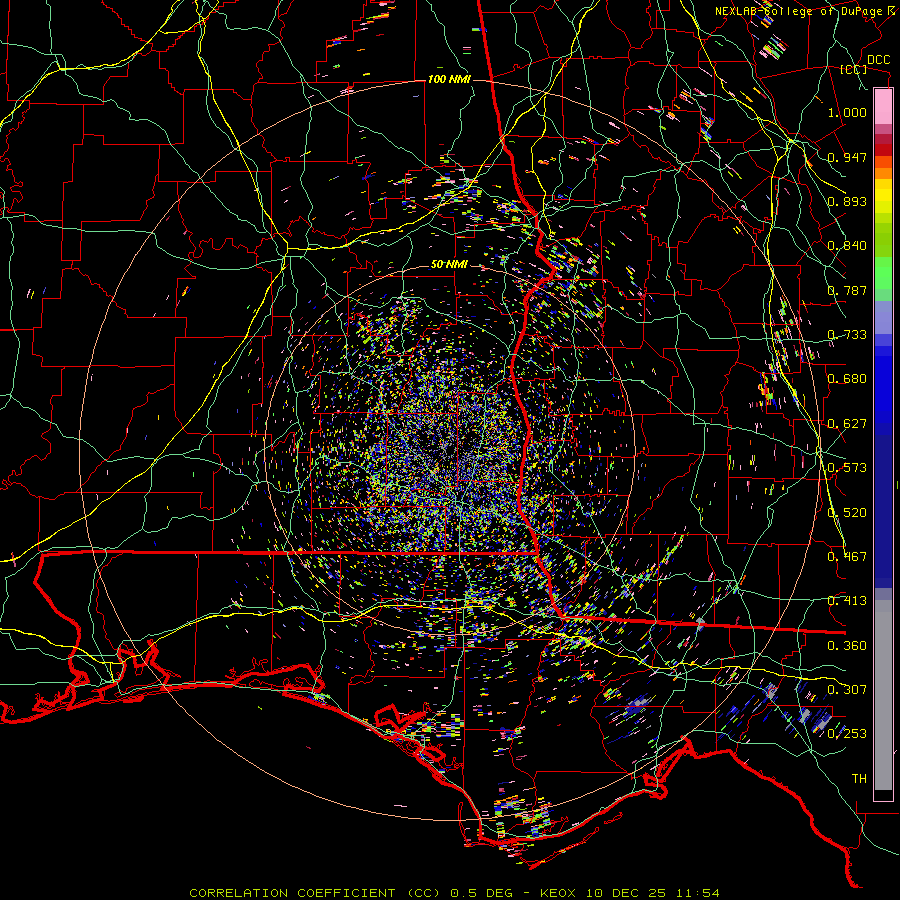Click the 0.360 scale value
This screenshot has height=900, width=900.
point(847,646)
